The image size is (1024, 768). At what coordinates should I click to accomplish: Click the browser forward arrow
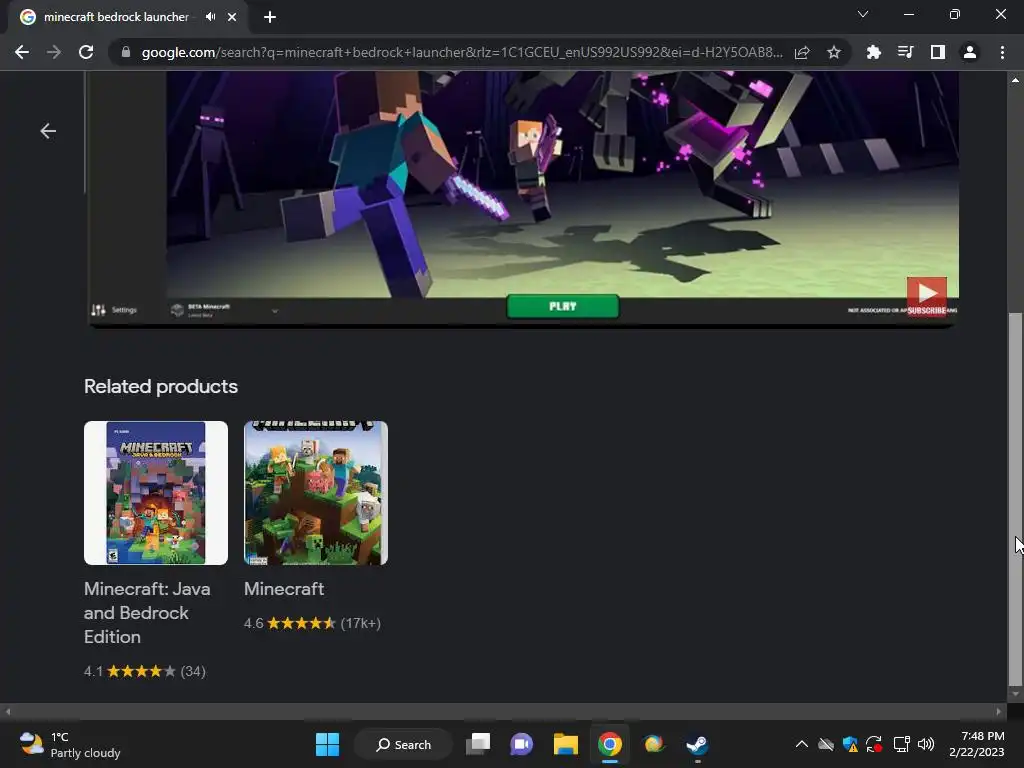pyautogui.click(x=54, y=52)
